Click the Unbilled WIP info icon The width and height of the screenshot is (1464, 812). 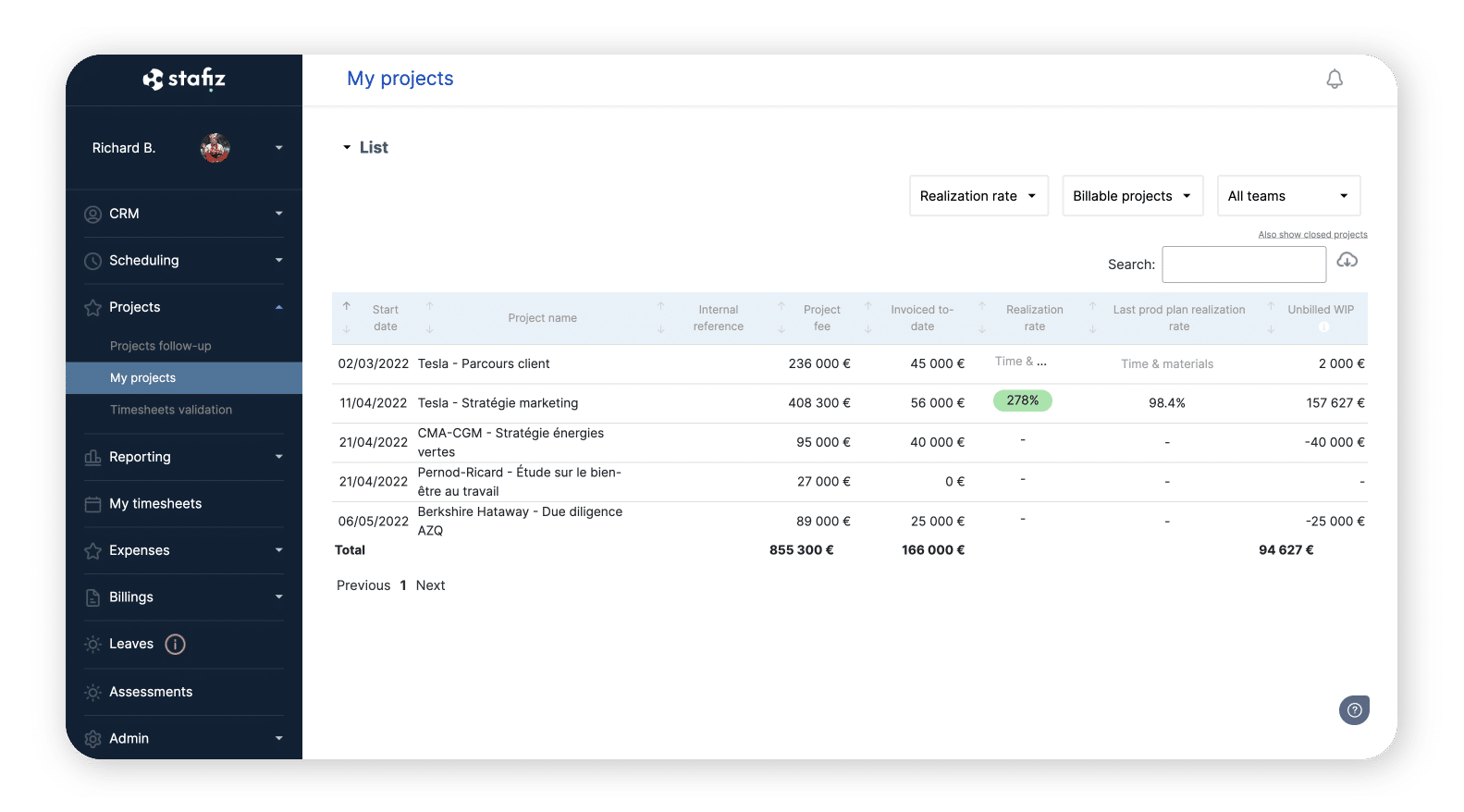coord(1323,327)
